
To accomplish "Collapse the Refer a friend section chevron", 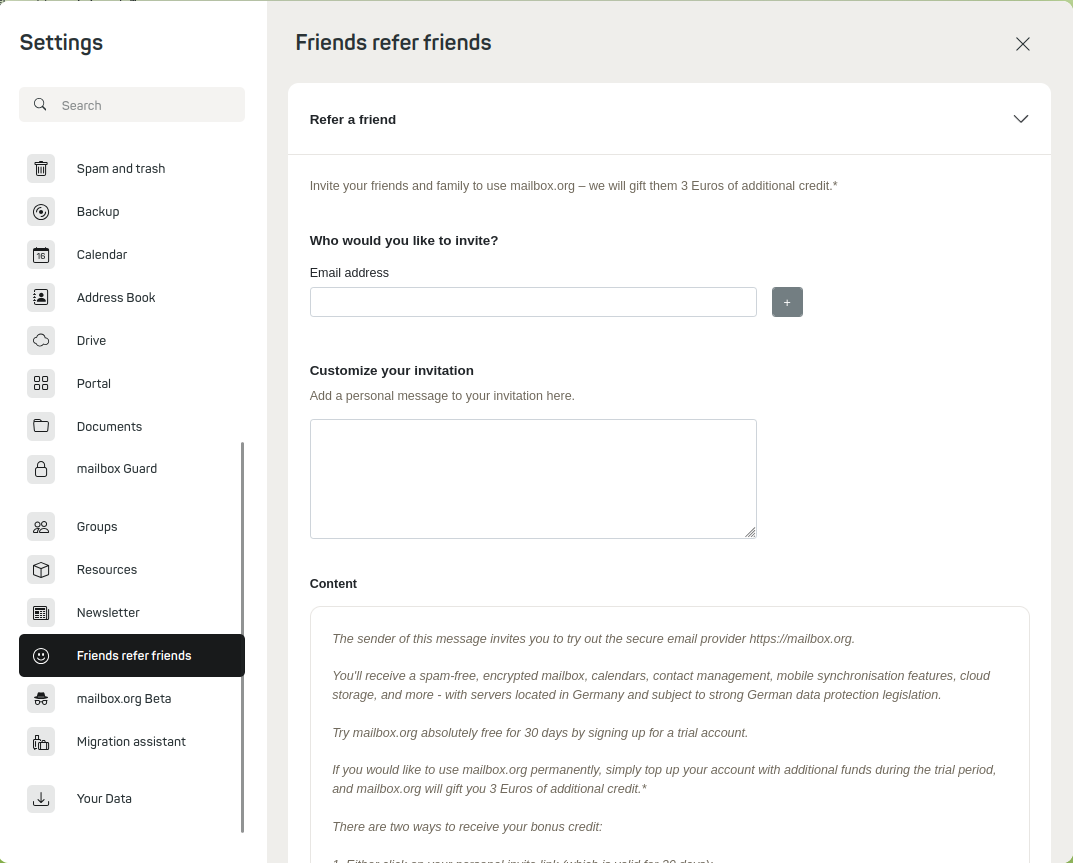I will [1020, 119].
